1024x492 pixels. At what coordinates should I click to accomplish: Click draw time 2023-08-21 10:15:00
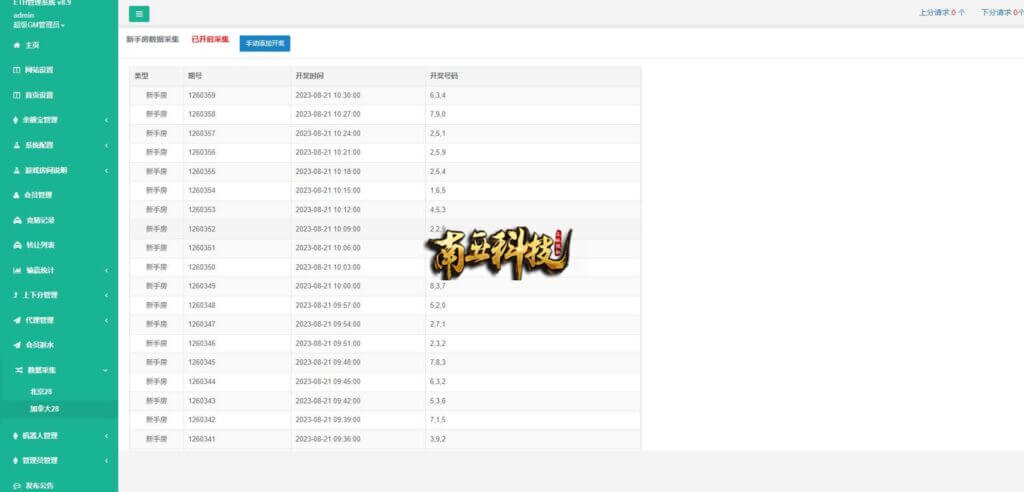tap(328, 191)
